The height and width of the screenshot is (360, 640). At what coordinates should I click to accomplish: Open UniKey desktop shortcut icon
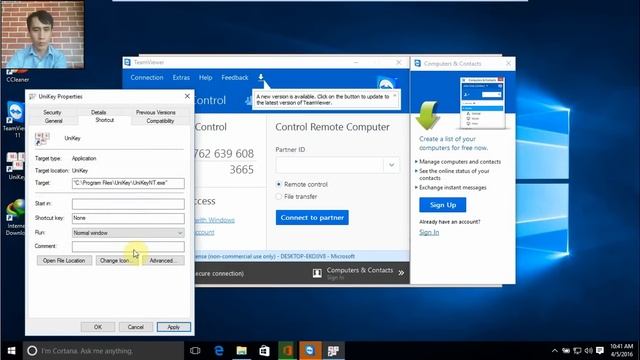click(x=16, y=166)
